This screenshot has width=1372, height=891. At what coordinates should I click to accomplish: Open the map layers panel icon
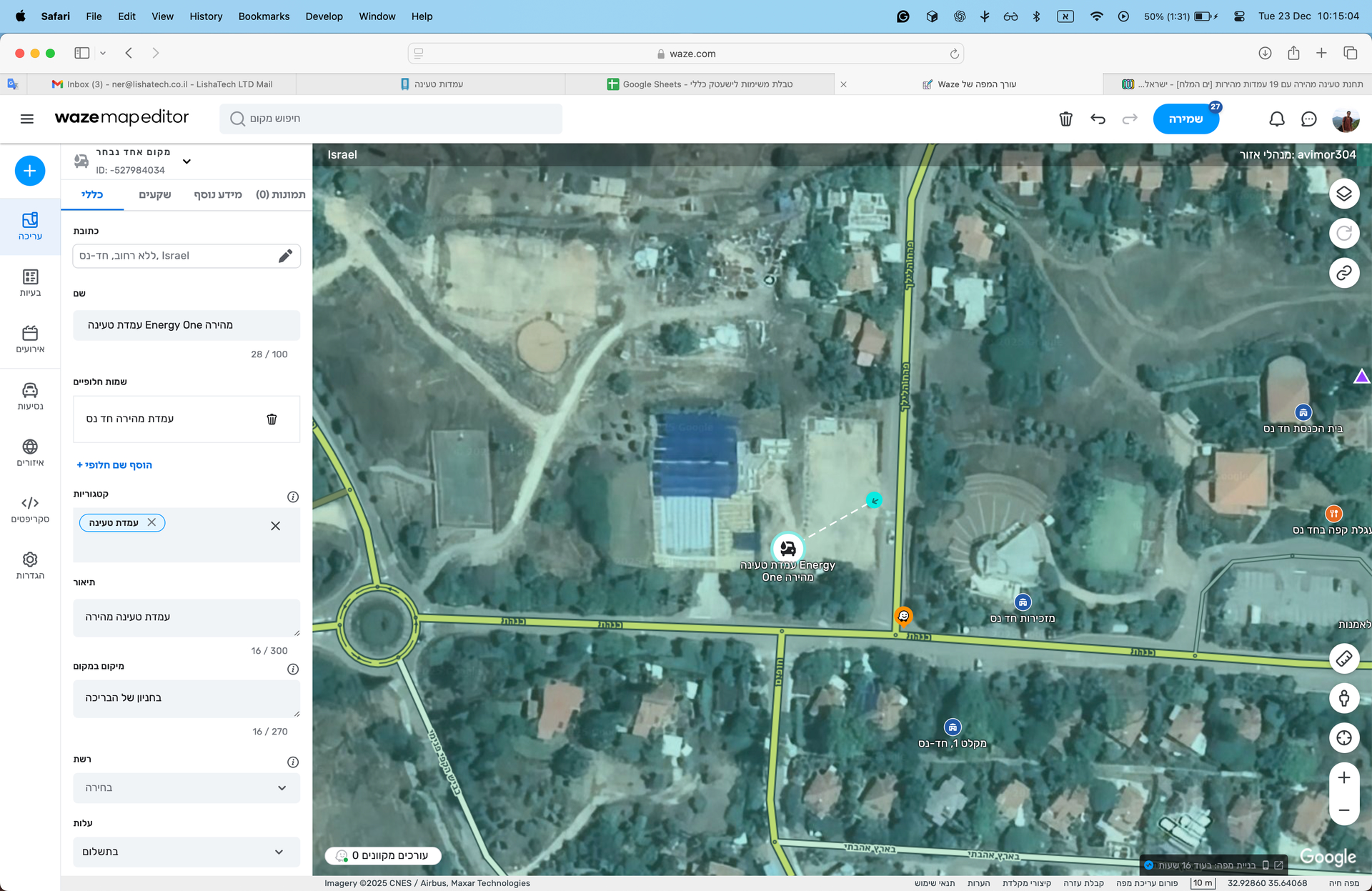click(1343, 194)
